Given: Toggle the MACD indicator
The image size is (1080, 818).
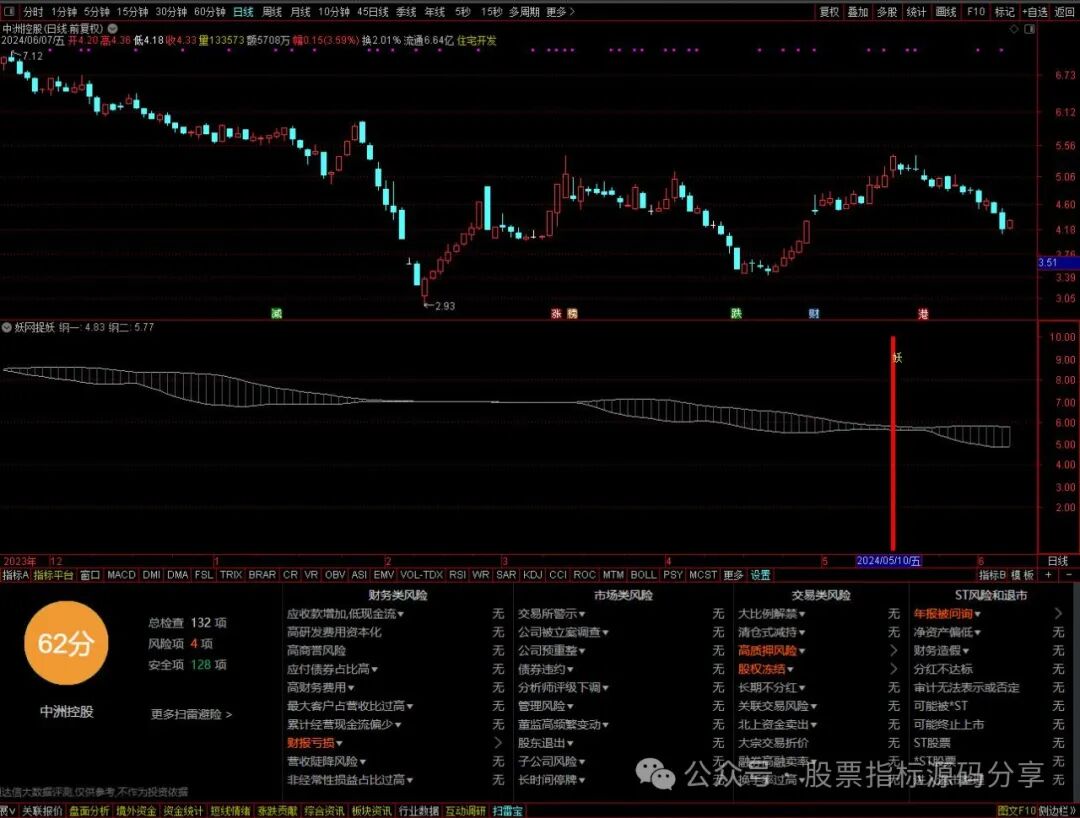Looking at the screenshot, I should 121,574.
